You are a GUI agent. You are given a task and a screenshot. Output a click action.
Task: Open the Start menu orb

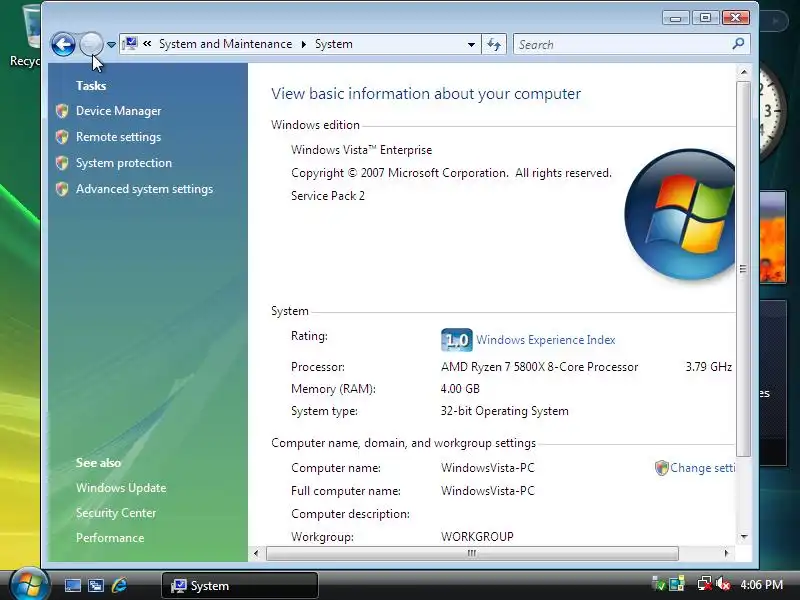(29, 585)
